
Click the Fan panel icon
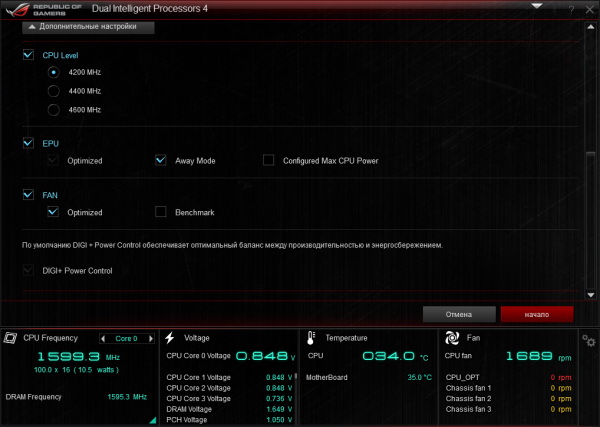(452, 338)
